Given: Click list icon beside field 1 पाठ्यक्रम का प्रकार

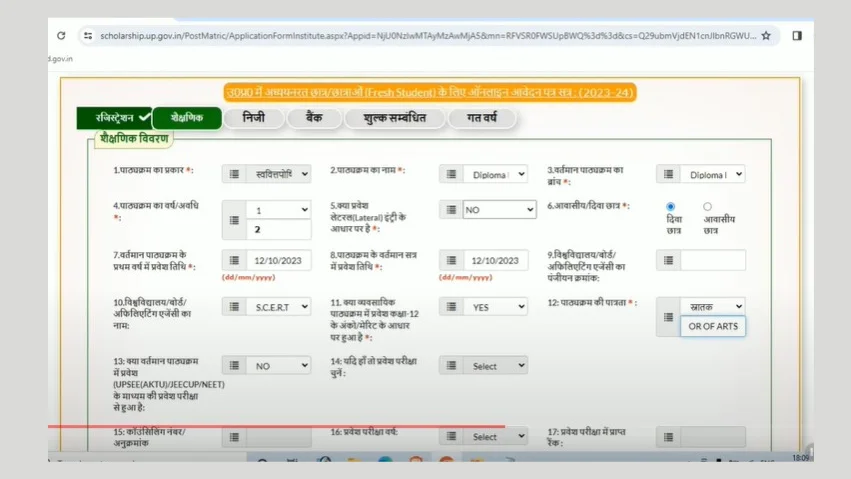Looking at the screenshot, I should (234, 174).
